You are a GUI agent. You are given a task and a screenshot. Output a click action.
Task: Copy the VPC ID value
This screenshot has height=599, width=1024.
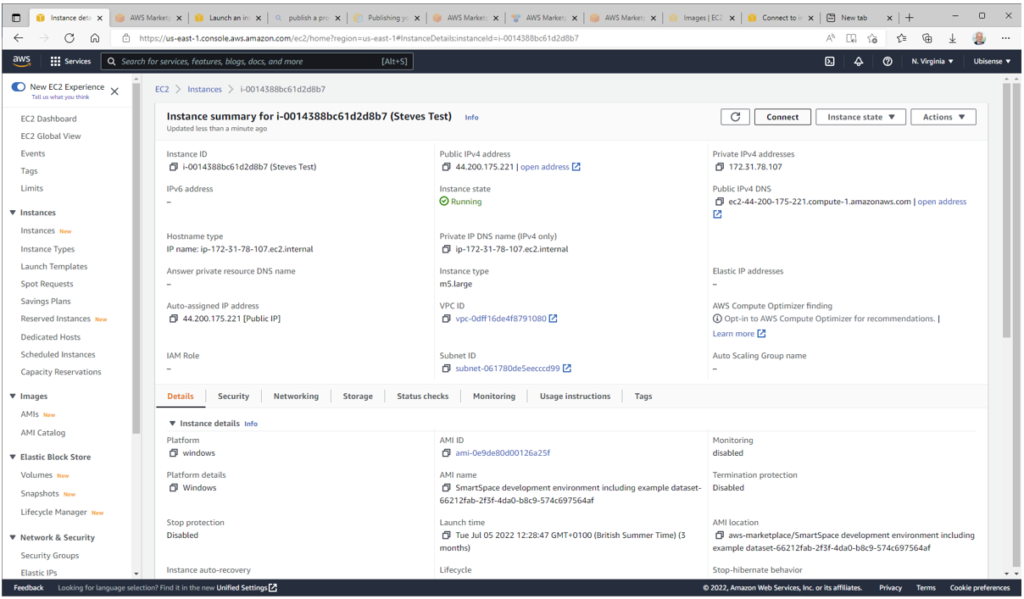tap(446, 319)
